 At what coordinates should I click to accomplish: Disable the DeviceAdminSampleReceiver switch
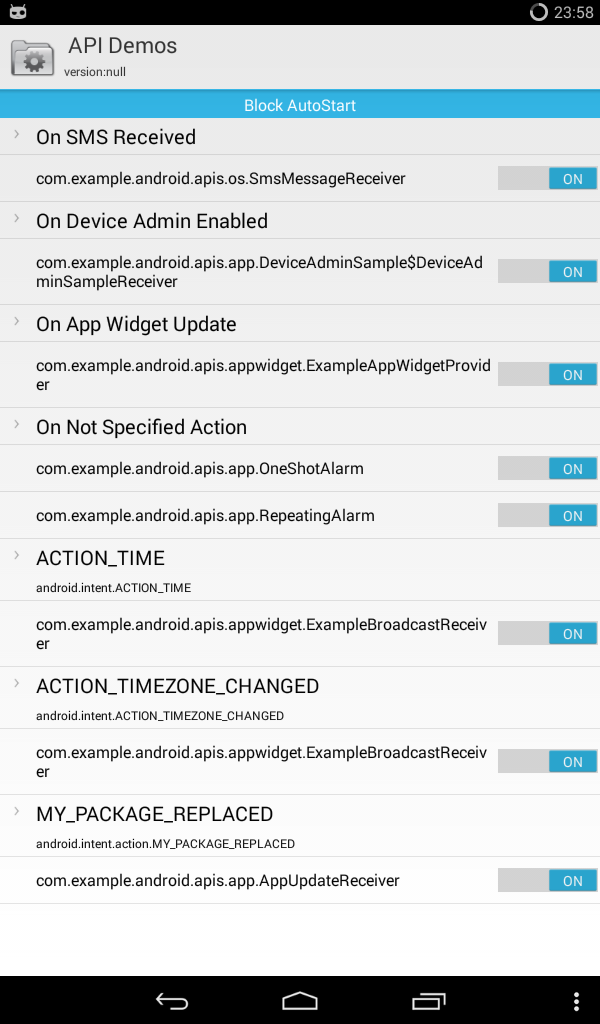point(547,272)
